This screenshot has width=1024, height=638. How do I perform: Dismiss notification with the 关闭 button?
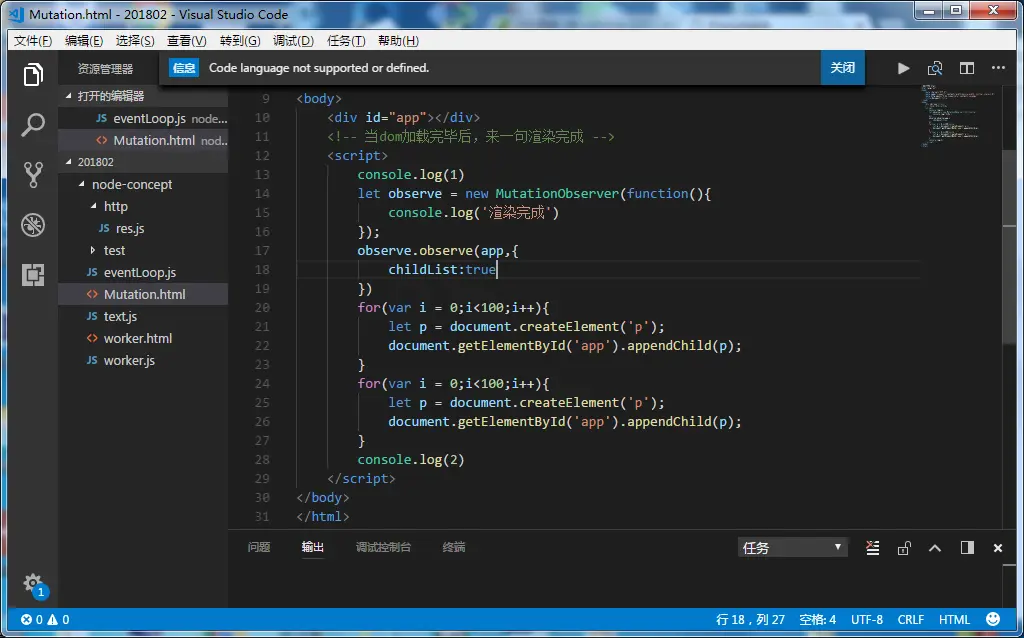842,68
